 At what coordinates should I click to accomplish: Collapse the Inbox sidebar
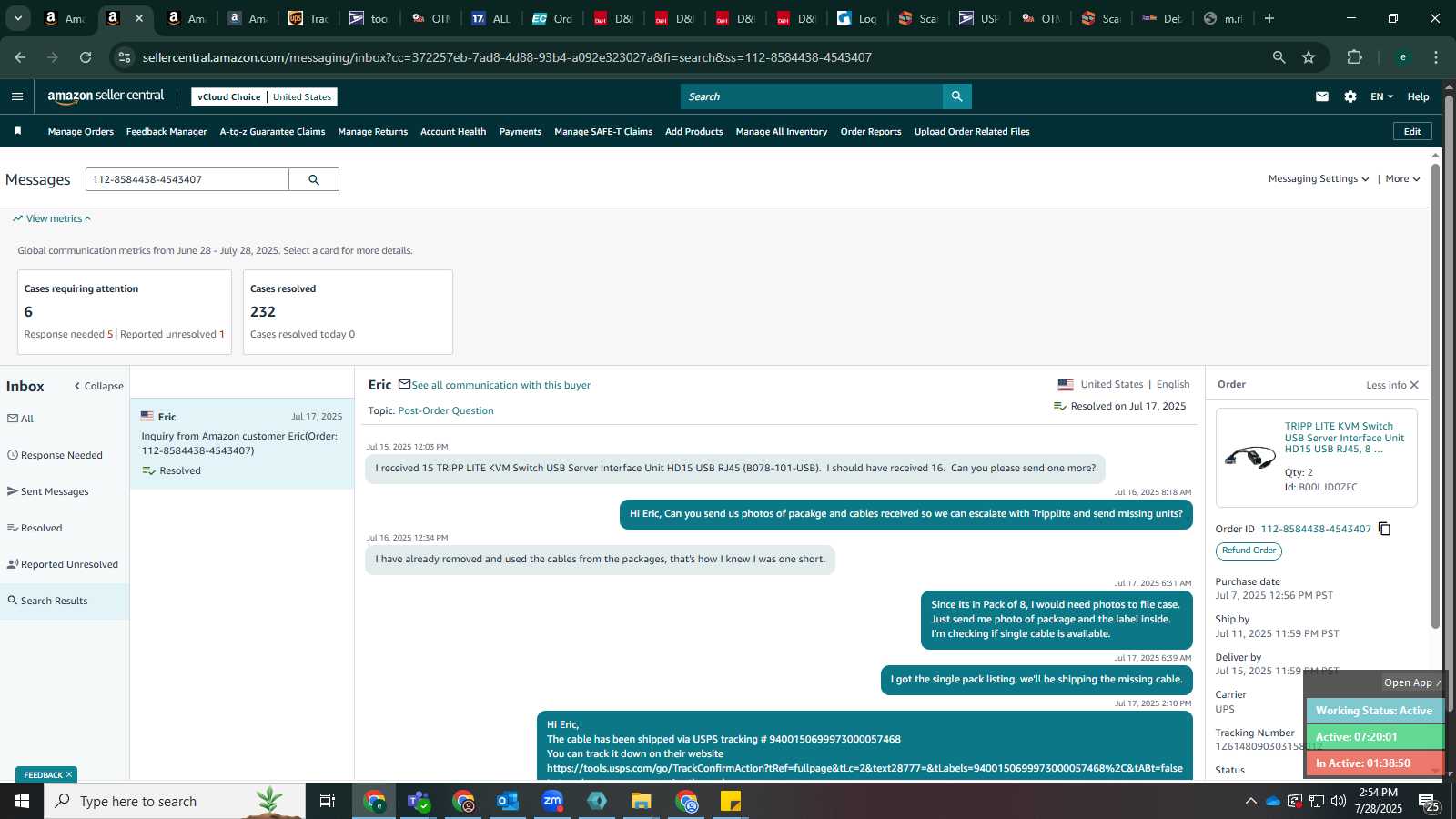tap(98, 386)
